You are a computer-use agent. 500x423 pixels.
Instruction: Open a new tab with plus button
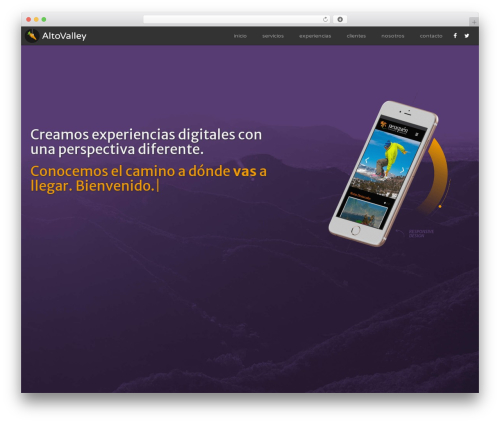click(x=474, y=22)
